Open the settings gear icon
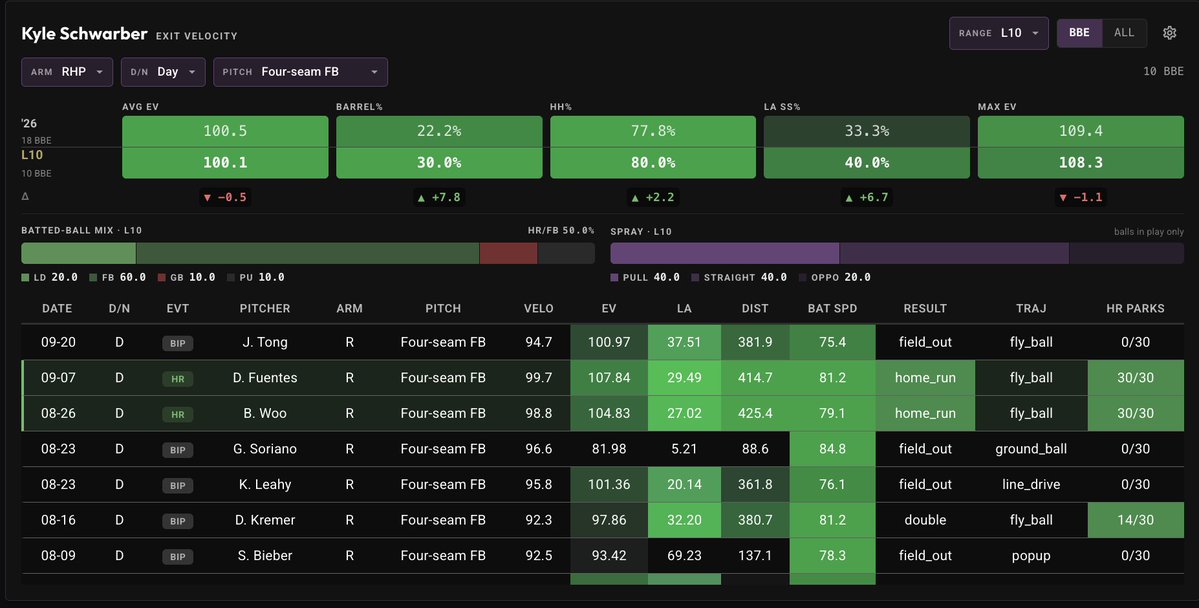Image resolution: width=1199 pixels, height=608 pixels. tap(1169, 33)
